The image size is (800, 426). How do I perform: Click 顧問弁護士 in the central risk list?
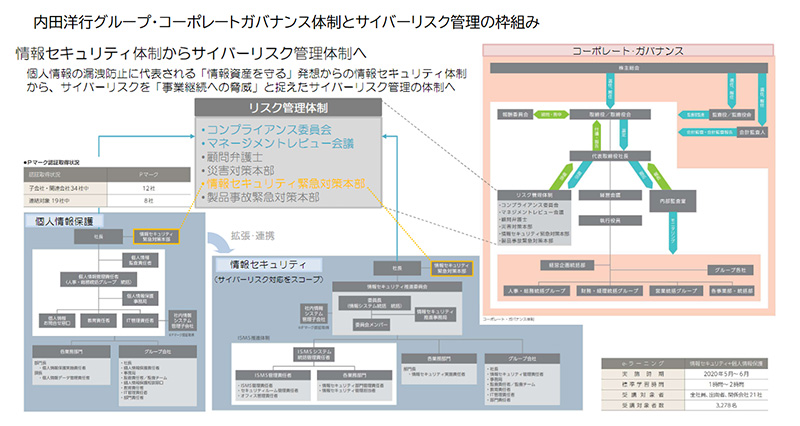tap(235, 157)
